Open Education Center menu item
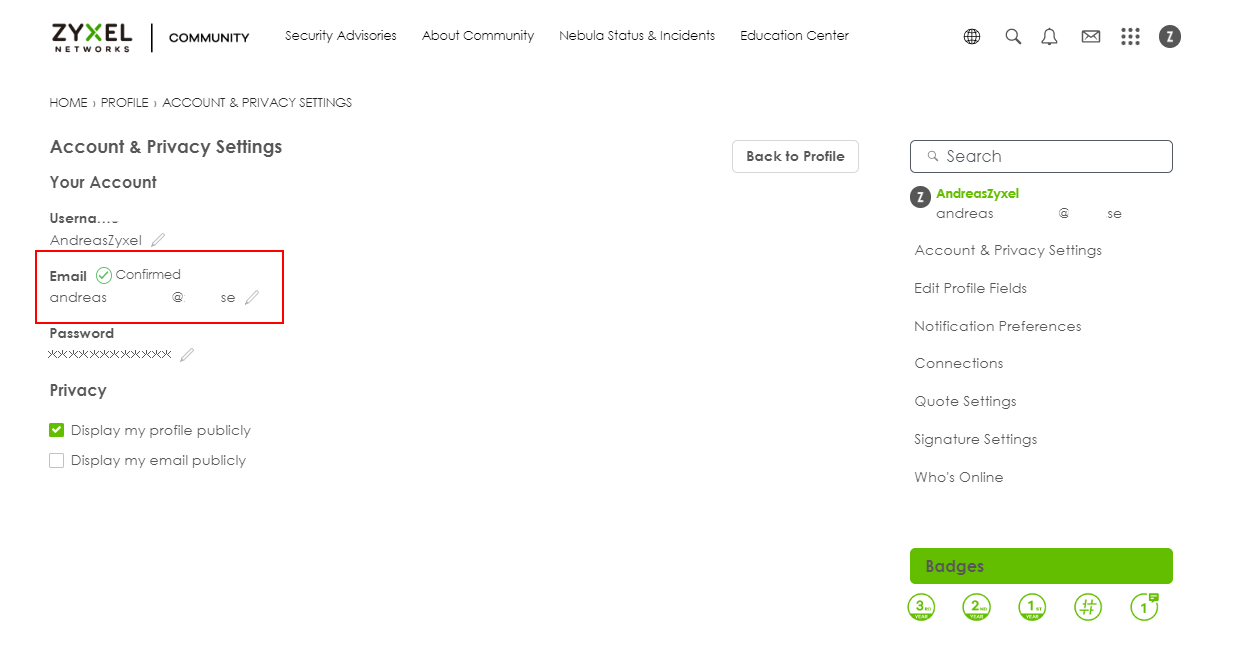Viewport: 1256px width, 671px height. (x=794, y=36)
